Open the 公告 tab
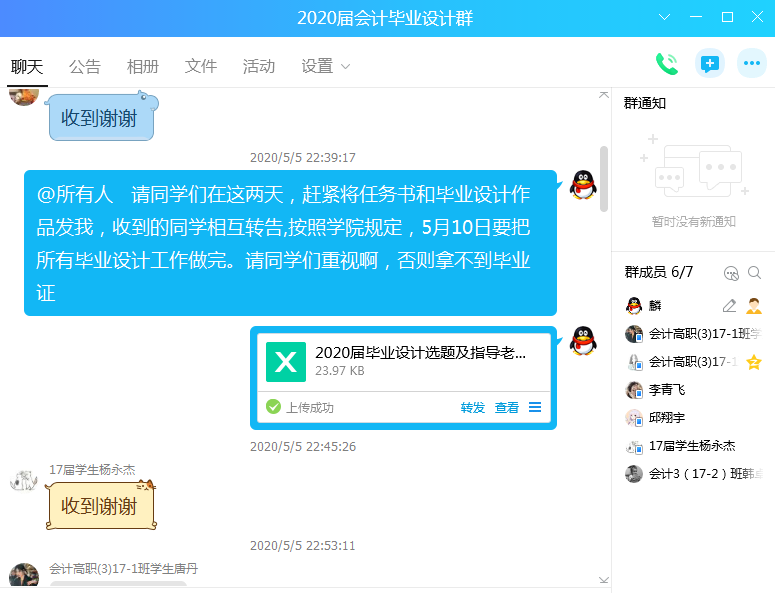Viewport: 775px width, 593px height. [85, 66]
